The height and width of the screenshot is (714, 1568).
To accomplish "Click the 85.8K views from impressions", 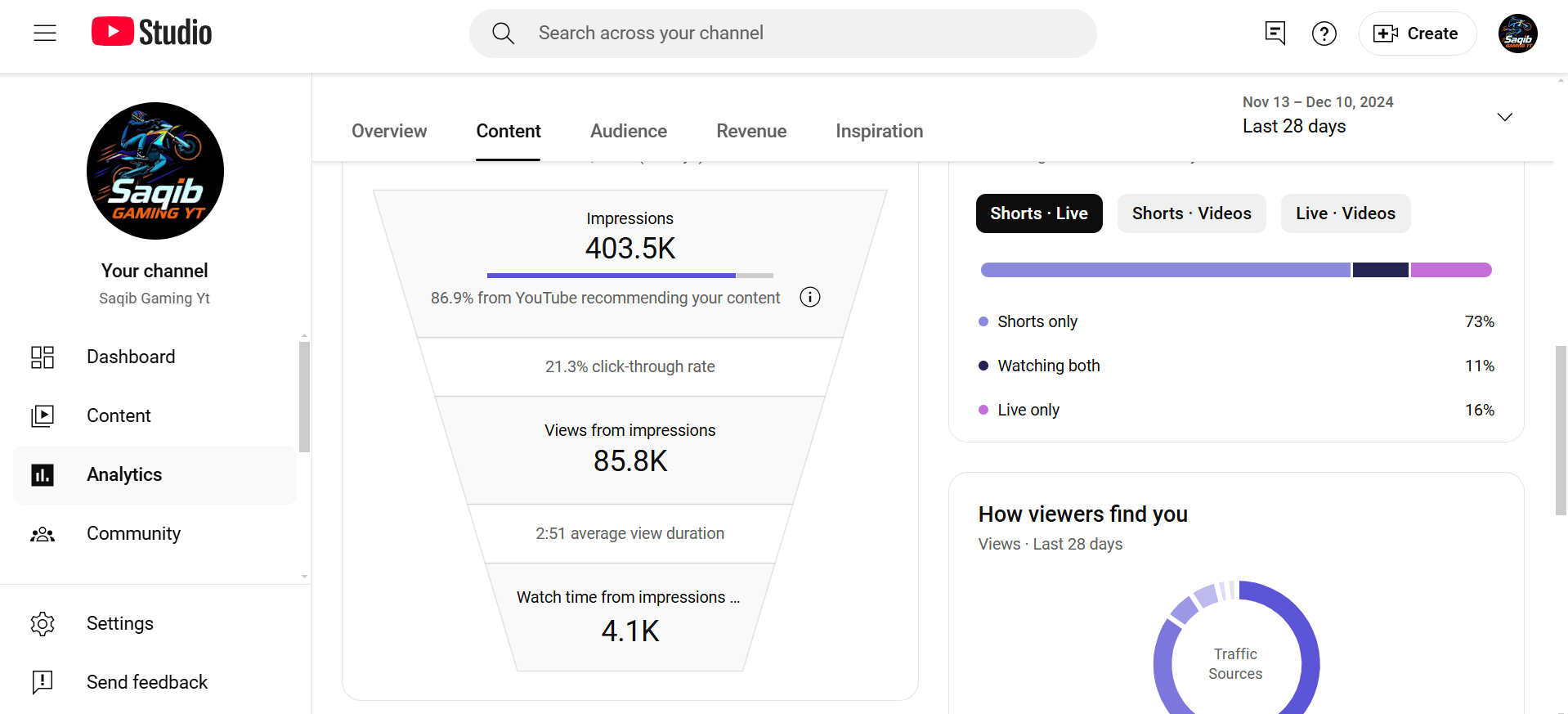I will [630, 461].
